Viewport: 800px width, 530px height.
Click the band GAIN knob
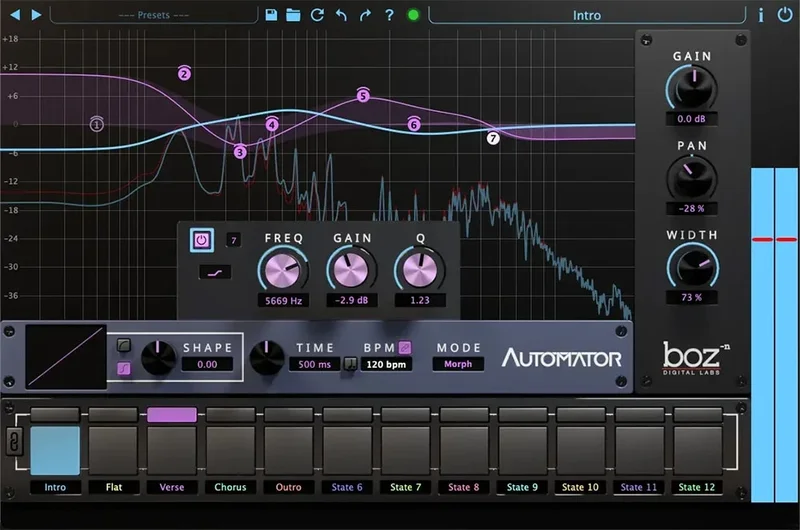point(351,270)
